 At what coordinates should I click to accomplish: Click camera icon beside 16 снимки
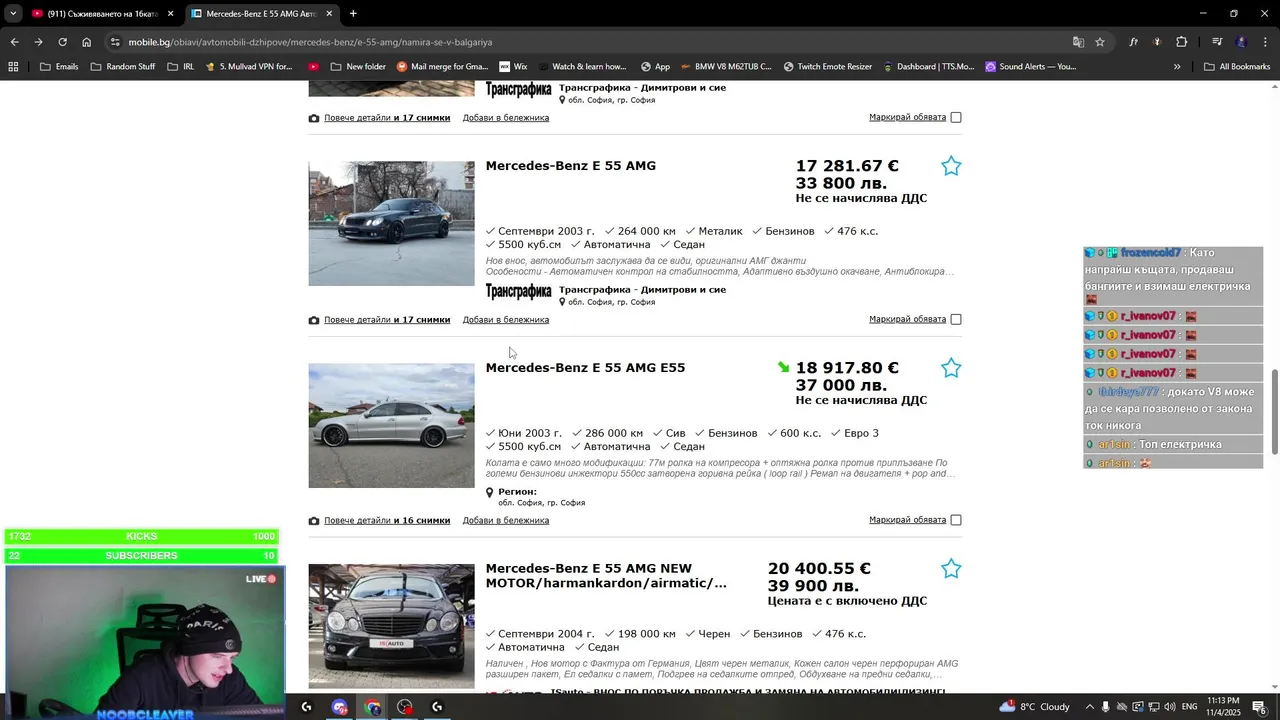[314, 521]
